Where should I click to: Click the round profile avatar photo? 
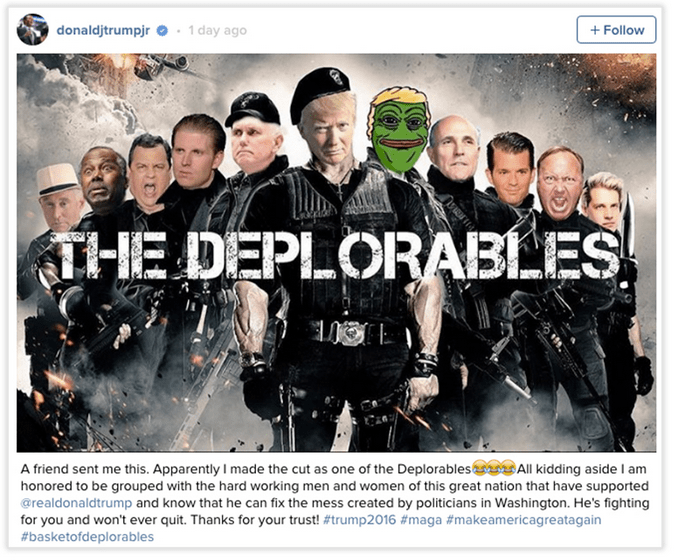32,29
